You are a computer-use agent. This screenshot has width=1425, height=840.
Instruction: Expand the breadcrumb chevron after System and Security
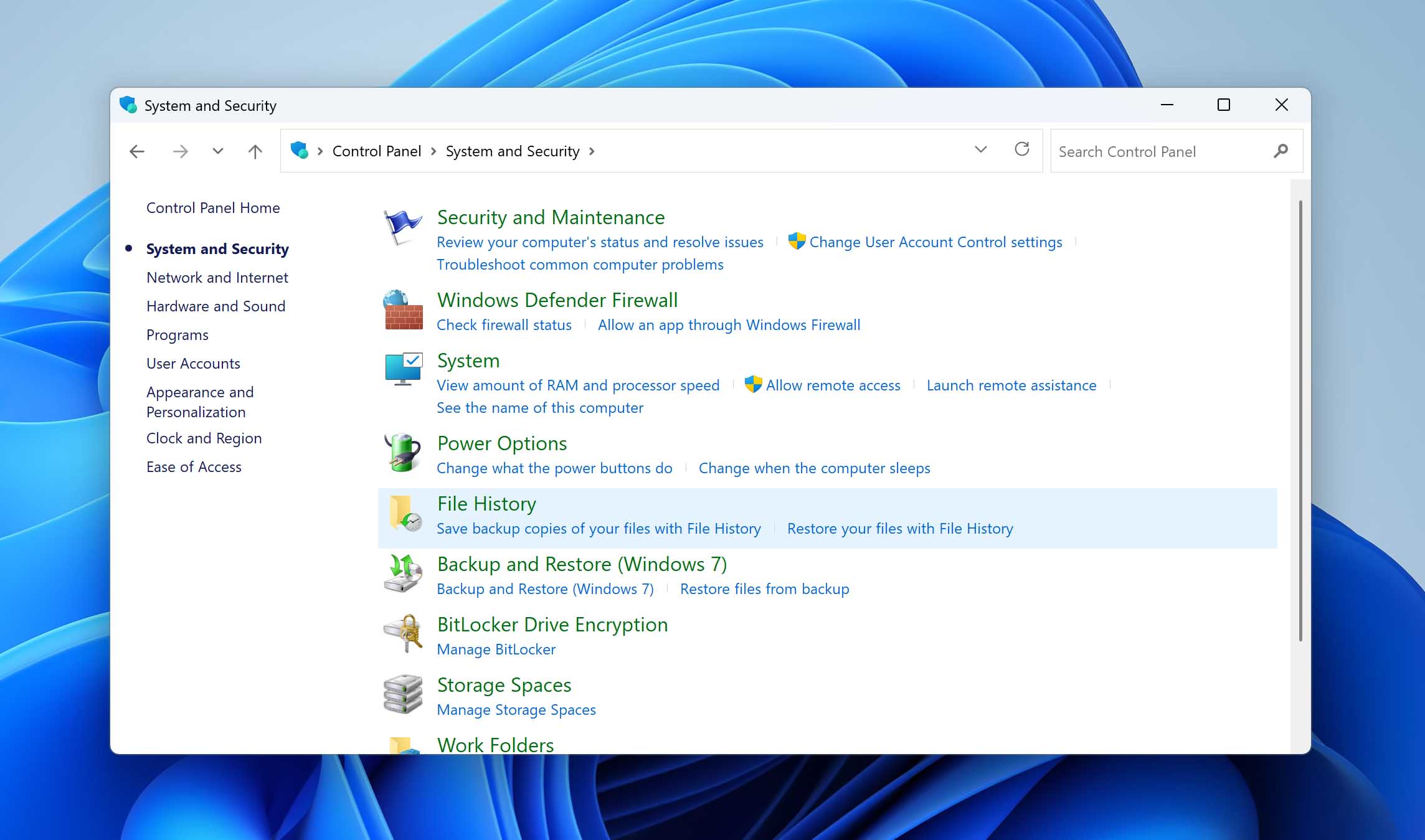[592, 151]
